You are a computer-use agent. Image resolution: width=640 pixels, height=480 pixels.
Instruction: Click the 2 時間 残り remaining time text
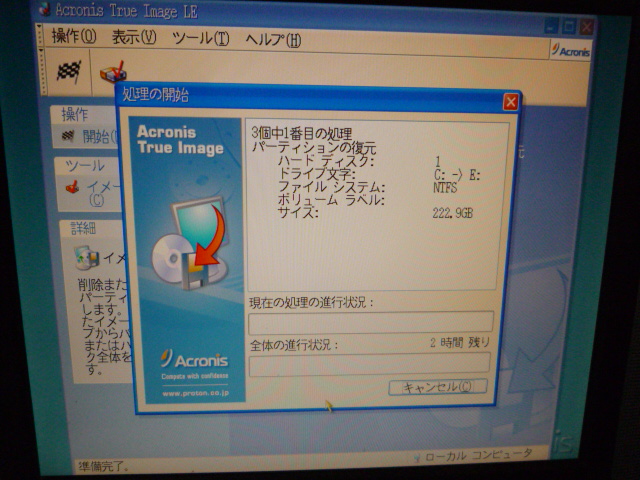[460, 342]
